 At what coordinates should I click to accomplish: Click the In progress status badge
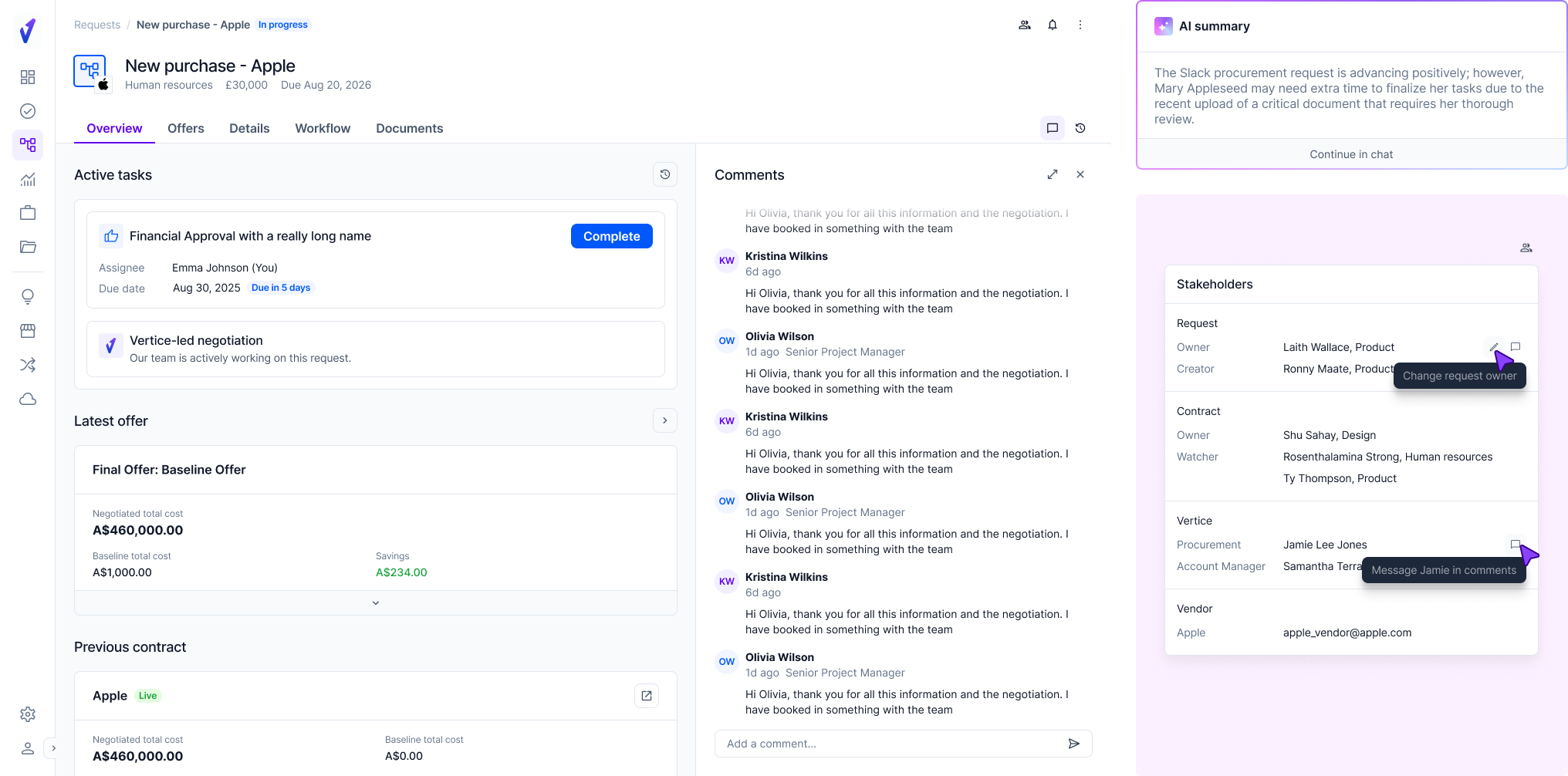tap(283, 25)
